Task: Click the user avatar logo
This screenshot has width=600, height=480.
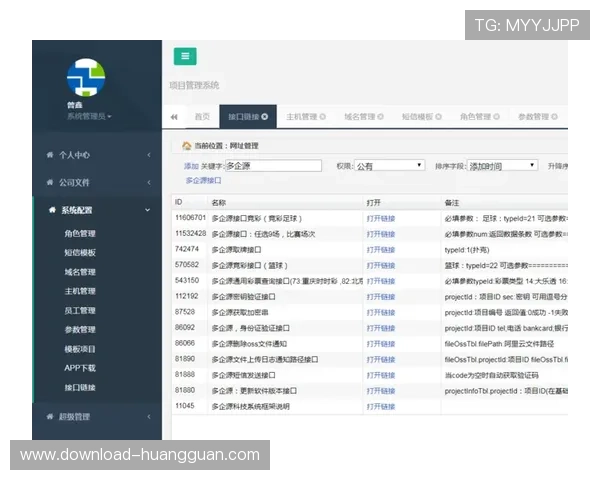Action: 86,77
